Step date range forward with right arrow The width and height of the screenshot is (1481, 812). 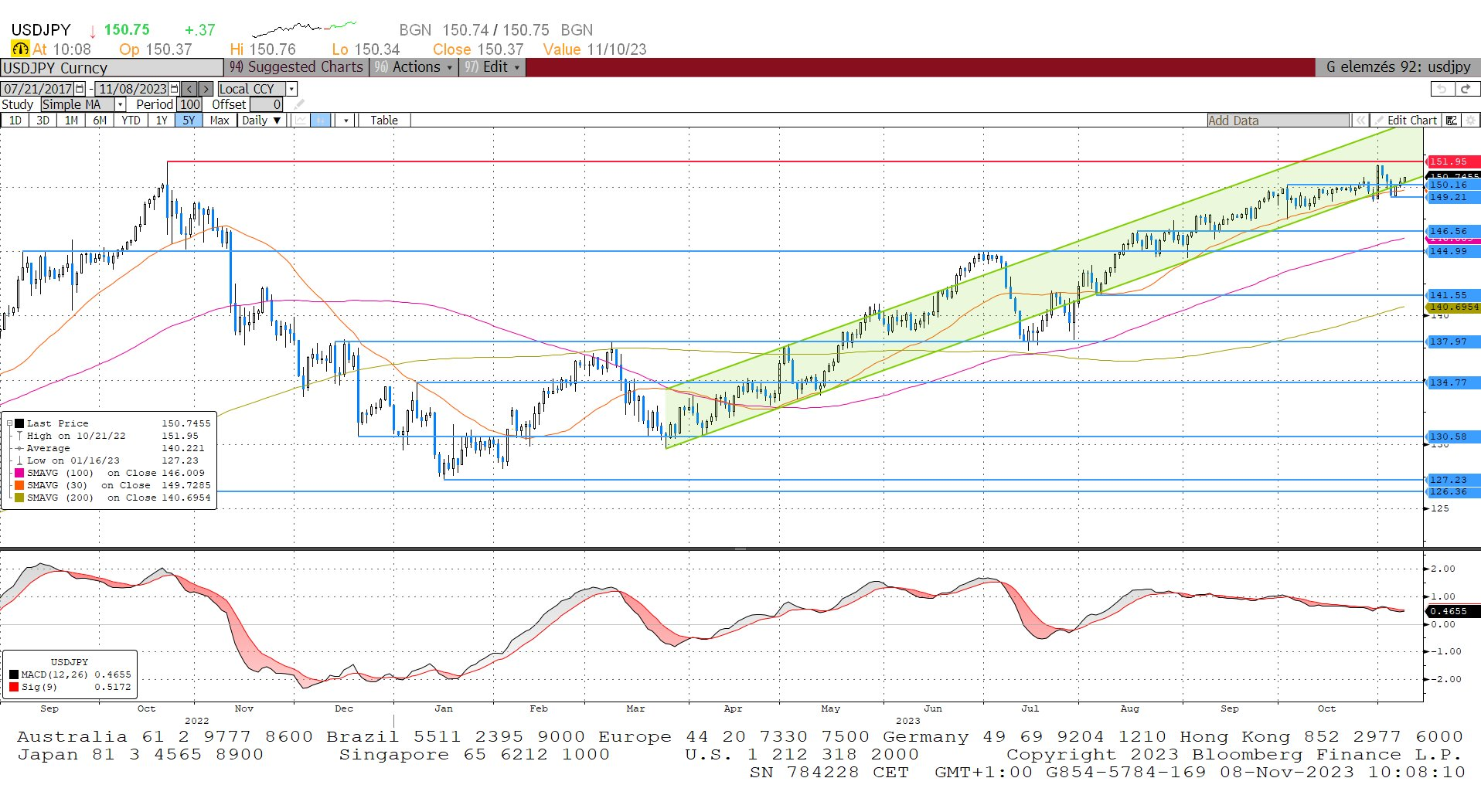206,89
